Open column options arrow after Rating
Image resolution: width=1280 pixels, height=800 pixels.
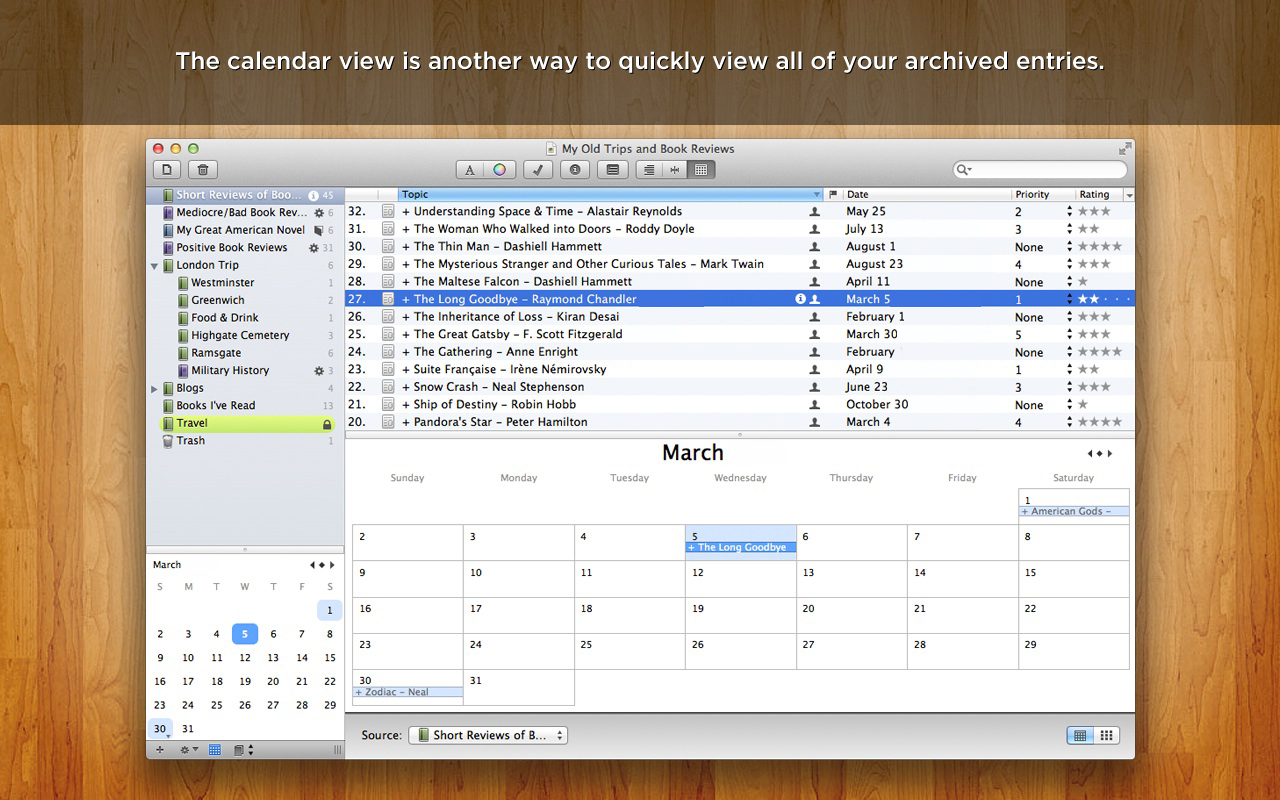1130,194
